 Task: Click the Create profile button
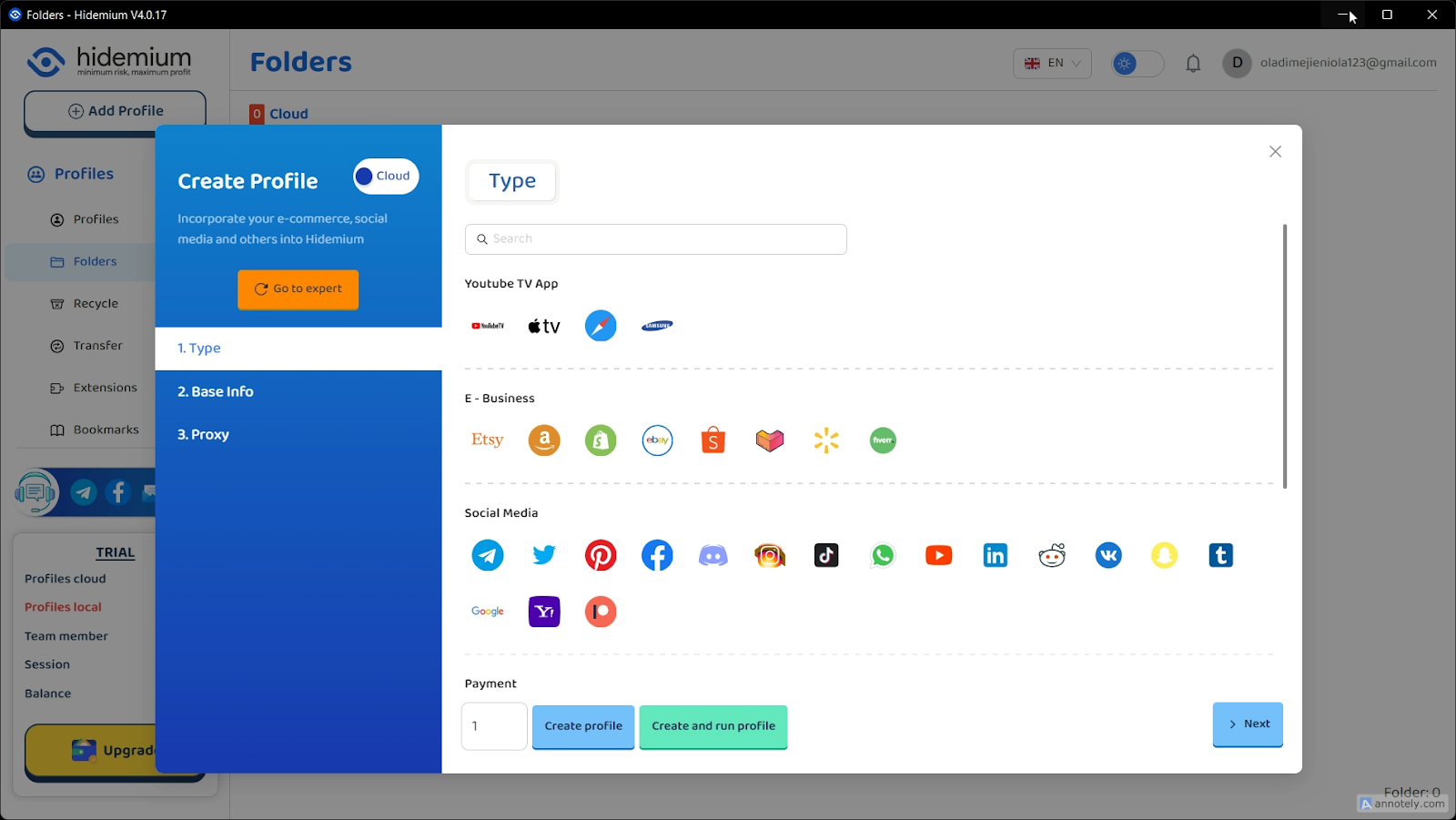tap(583, 726)
